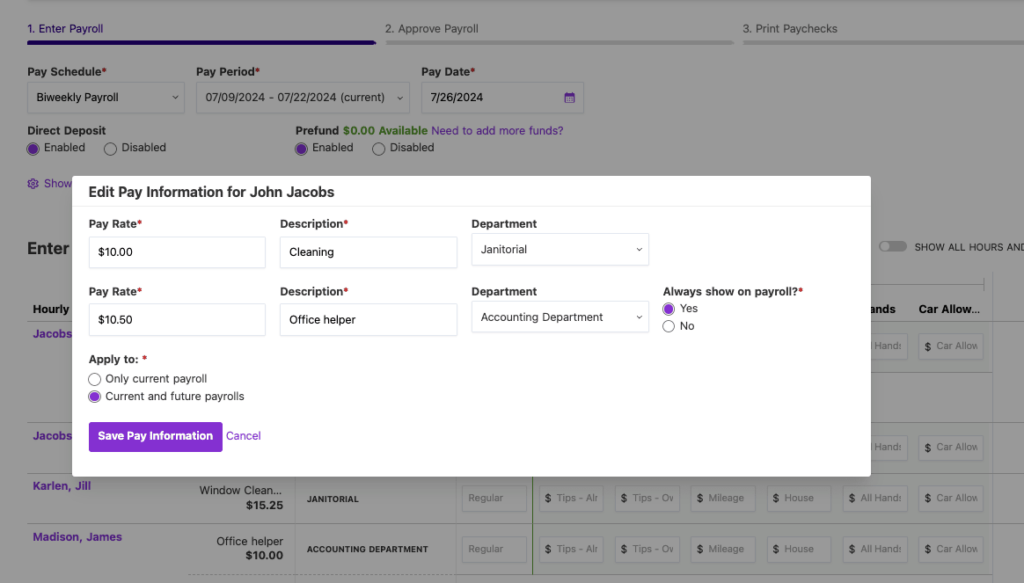
Task: Click Madison's Office helper $10.00 rate
Action: click(x=249, y=548)
